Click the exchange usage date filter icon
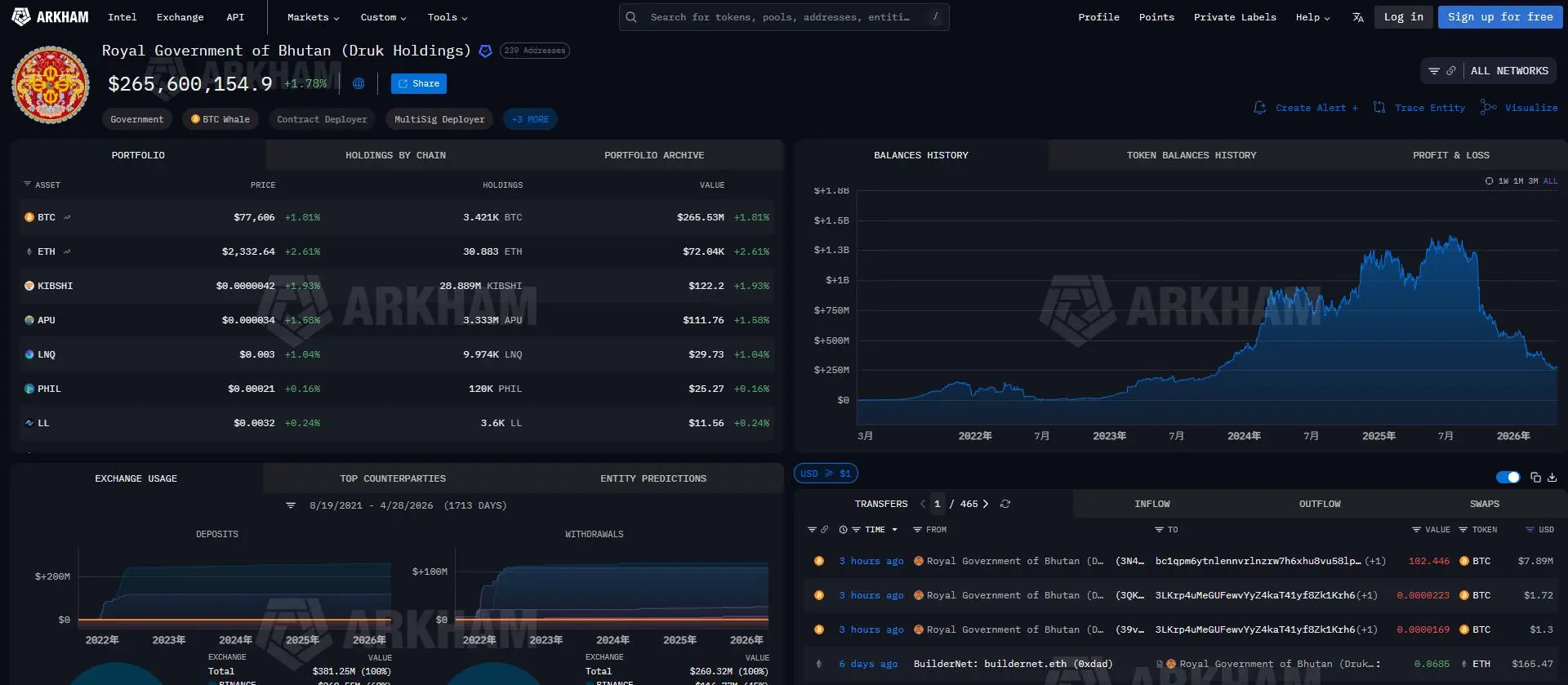The width and height of the screenshot is (1568, 685). pos(291,505)
